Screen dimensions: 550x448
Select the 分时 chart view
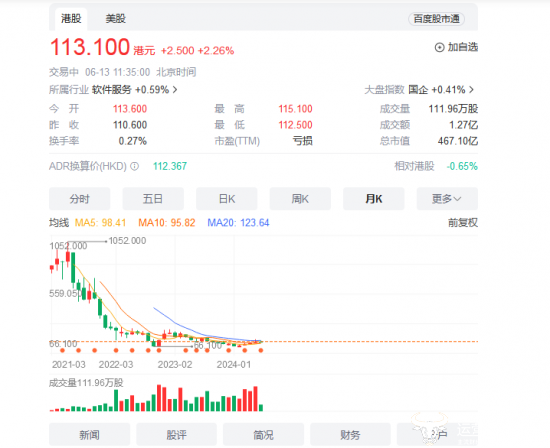pyautogui.click(x=80, y=199)
